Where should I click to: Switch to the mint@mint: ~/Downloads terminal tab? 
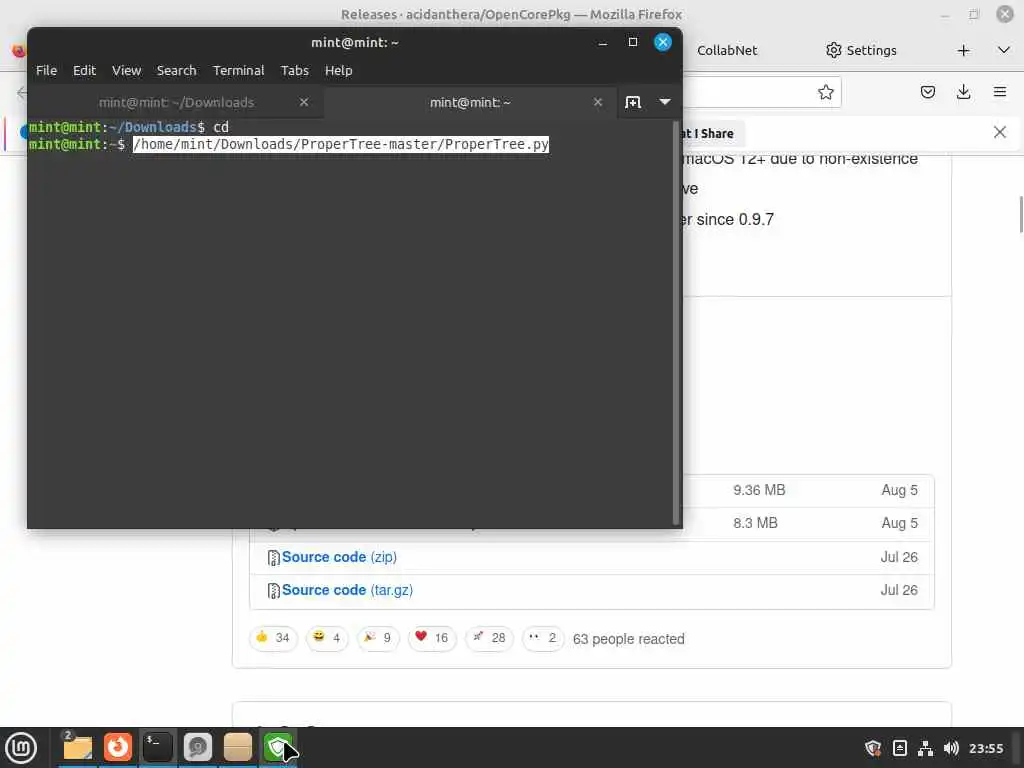pos(176,103)
